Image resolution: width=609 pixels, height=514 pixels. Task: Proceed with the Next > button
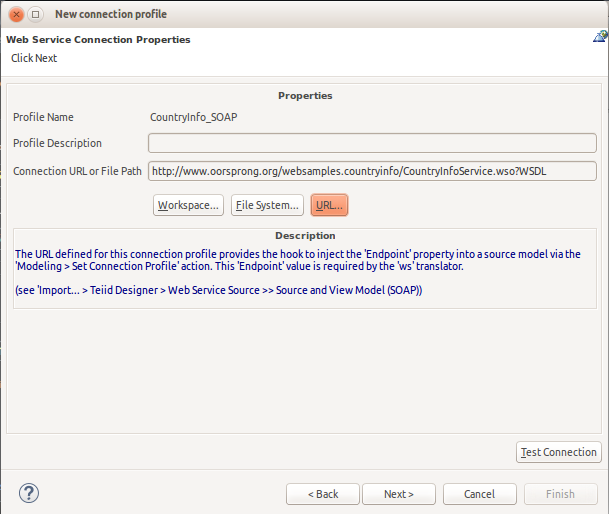pyautogui.click(x=398, y=494)
